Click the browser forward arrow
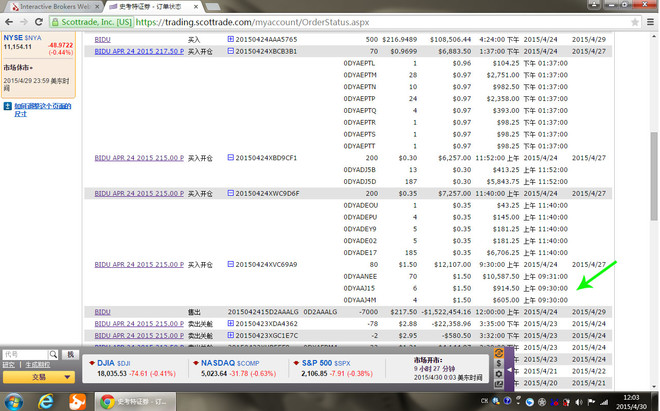 24,22
